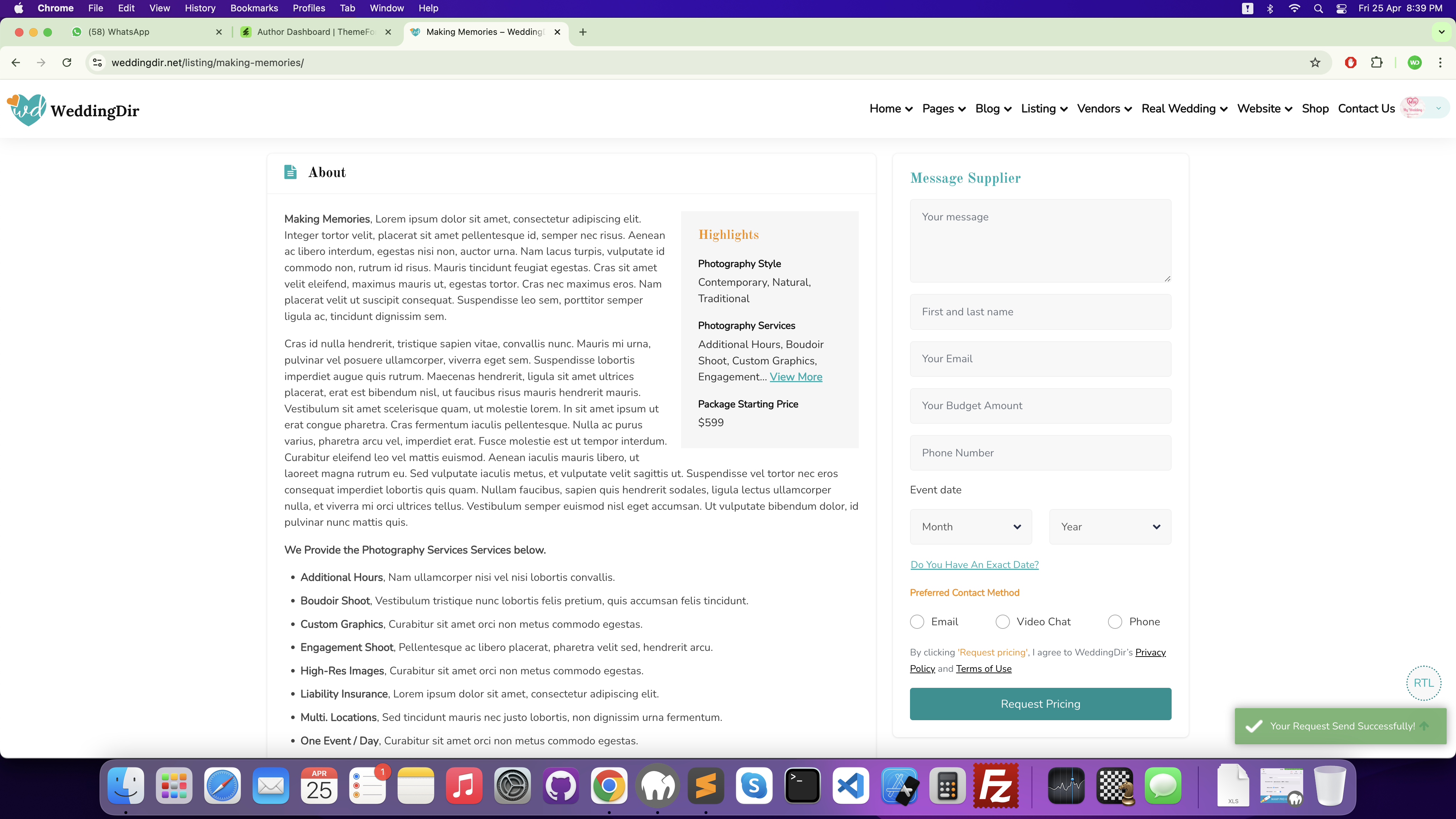Open the Chrome extensions puzzle icon
The width and height of the screenshot is (1456, 819).
(x=1376, y=63)
